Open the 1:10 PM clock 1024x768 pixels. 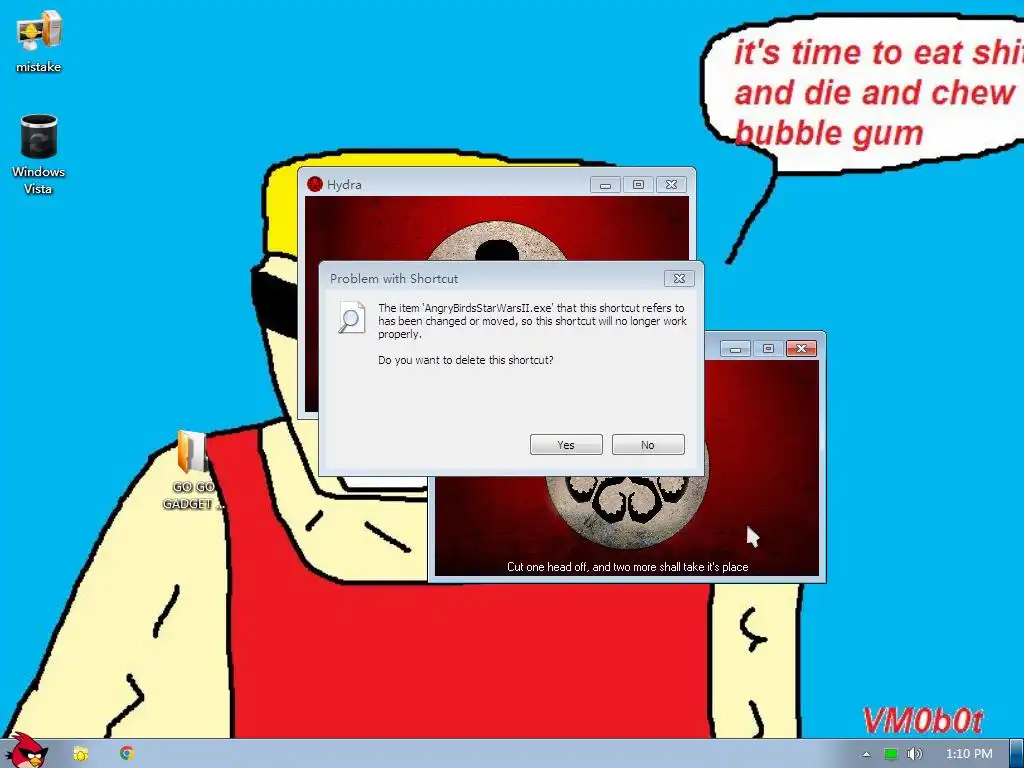(x=969, y=754)
